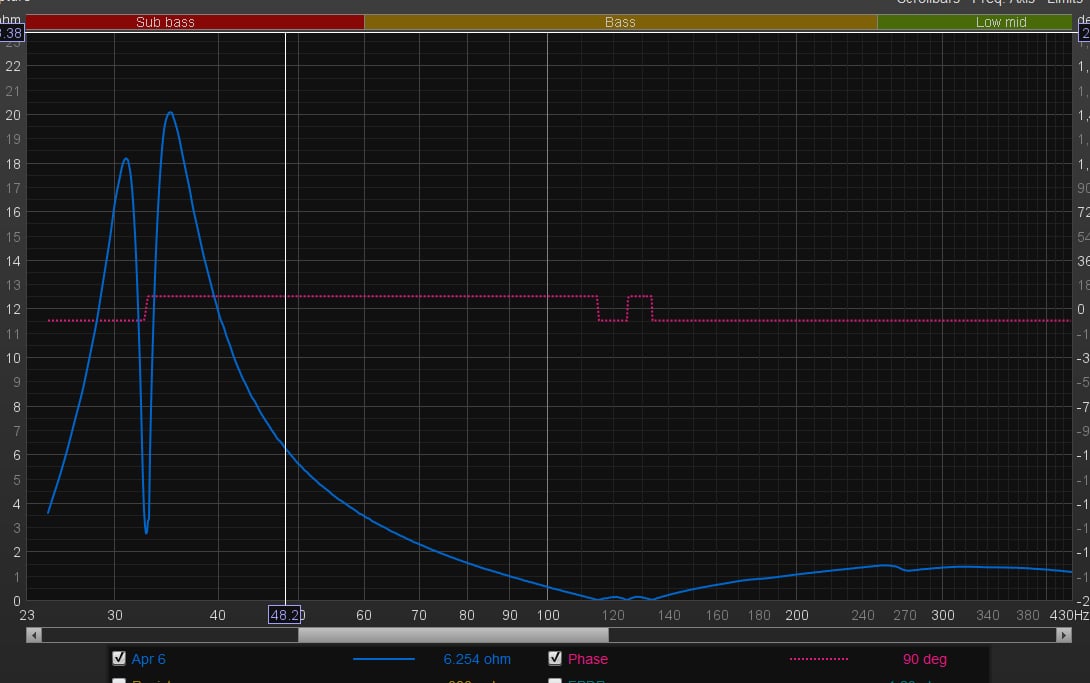Uncheck the Apr 6 trace checkbox

pos(119,658)
